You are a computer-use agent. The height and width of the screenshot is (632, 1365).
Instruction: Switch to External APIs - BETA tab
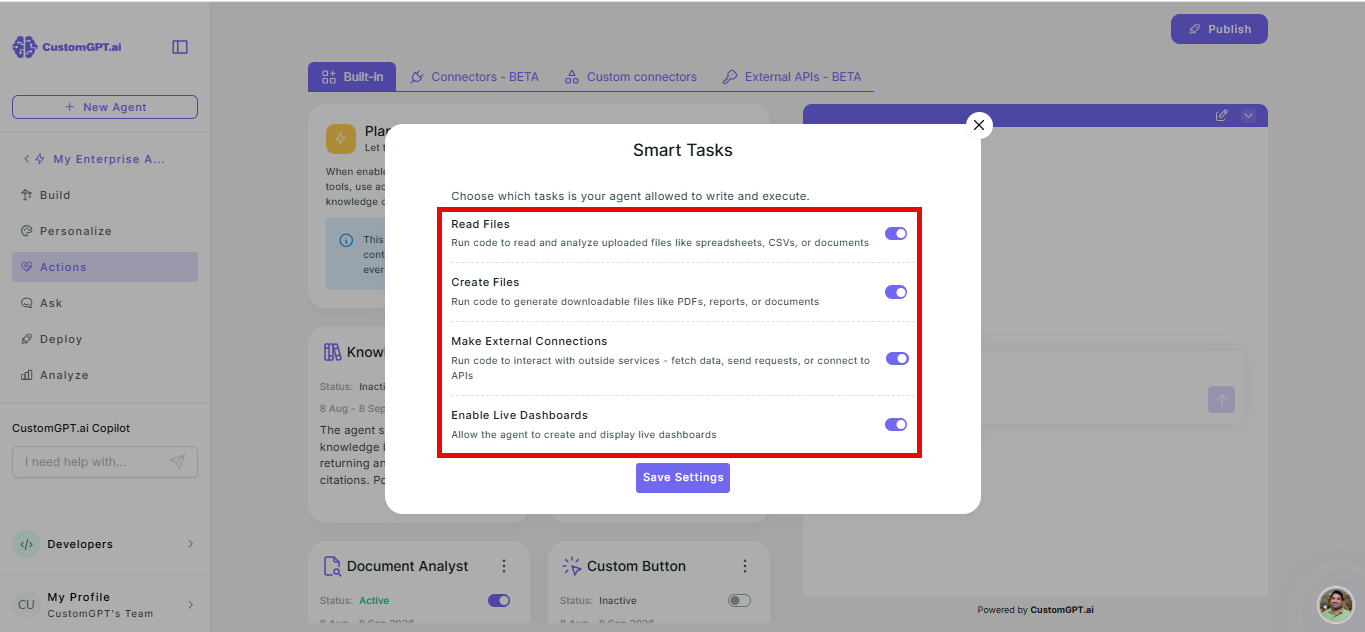click(791, 77)
